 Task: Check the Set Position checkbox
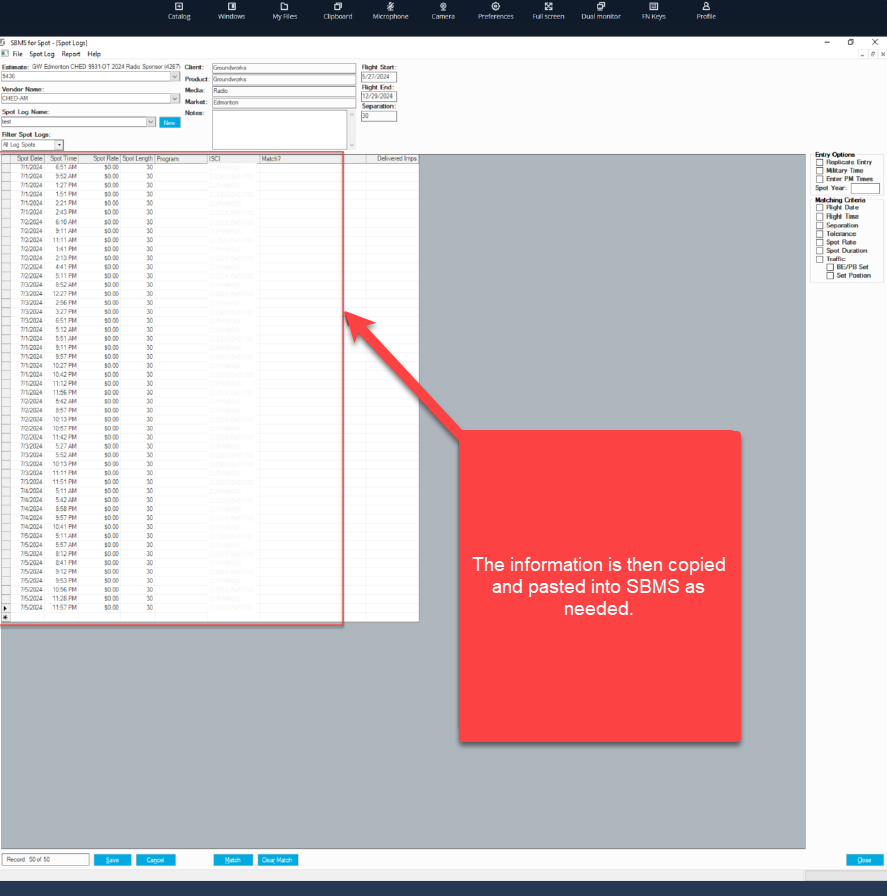tap(830, 275)
